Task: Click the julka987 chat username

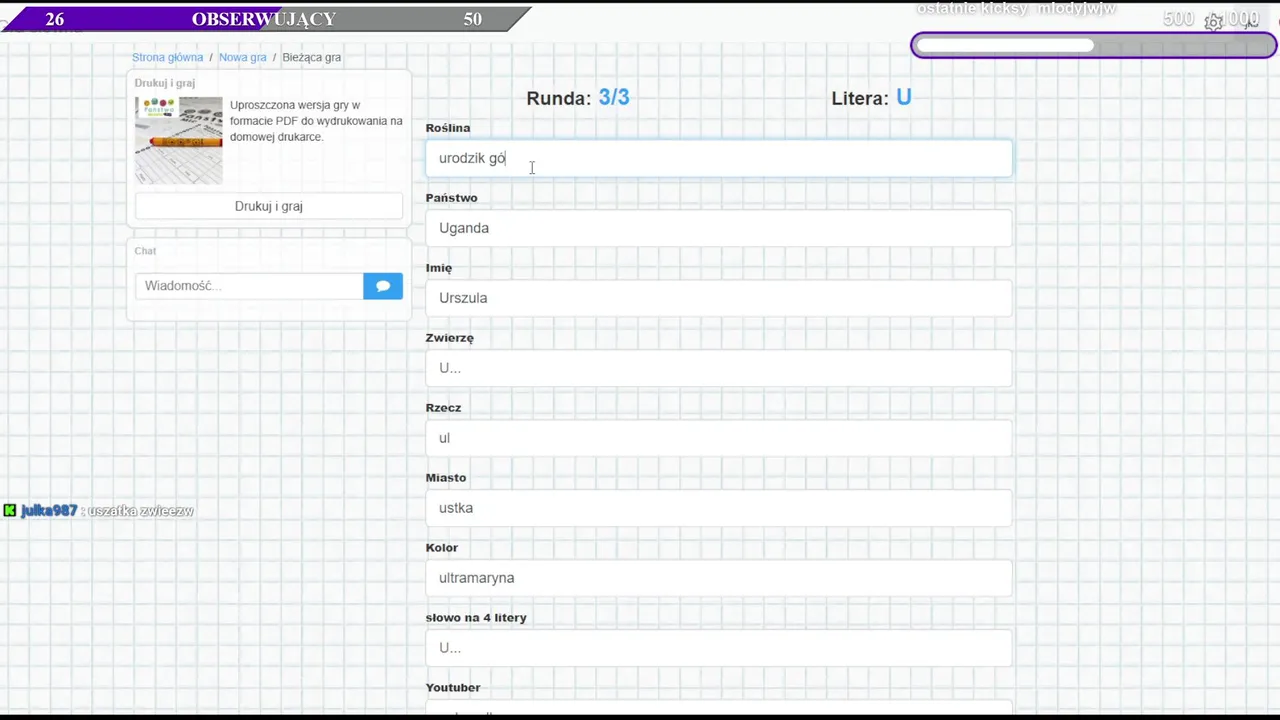Action: (49, 511)
